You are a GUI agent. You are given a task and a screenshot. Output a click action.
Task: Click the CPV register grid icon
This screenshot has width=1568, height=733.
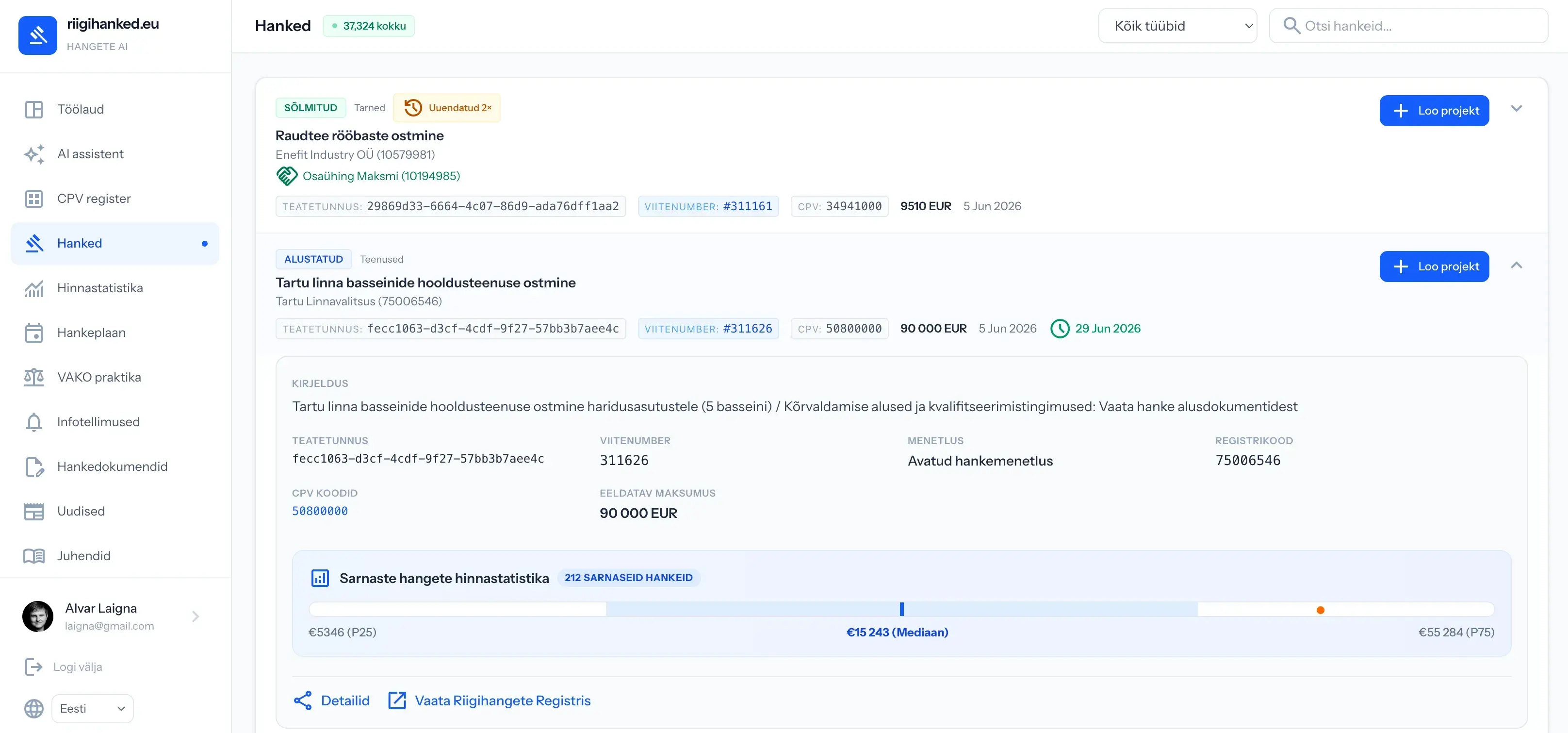coord(34,199)
